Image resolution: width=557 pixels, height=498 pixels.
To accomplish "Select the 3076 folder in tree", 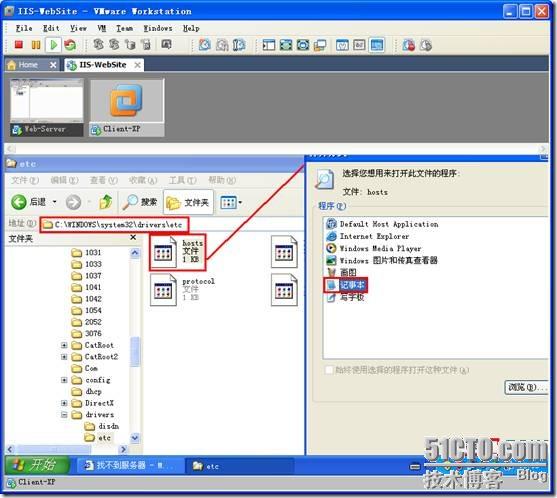I will click(x=87, y=334).
